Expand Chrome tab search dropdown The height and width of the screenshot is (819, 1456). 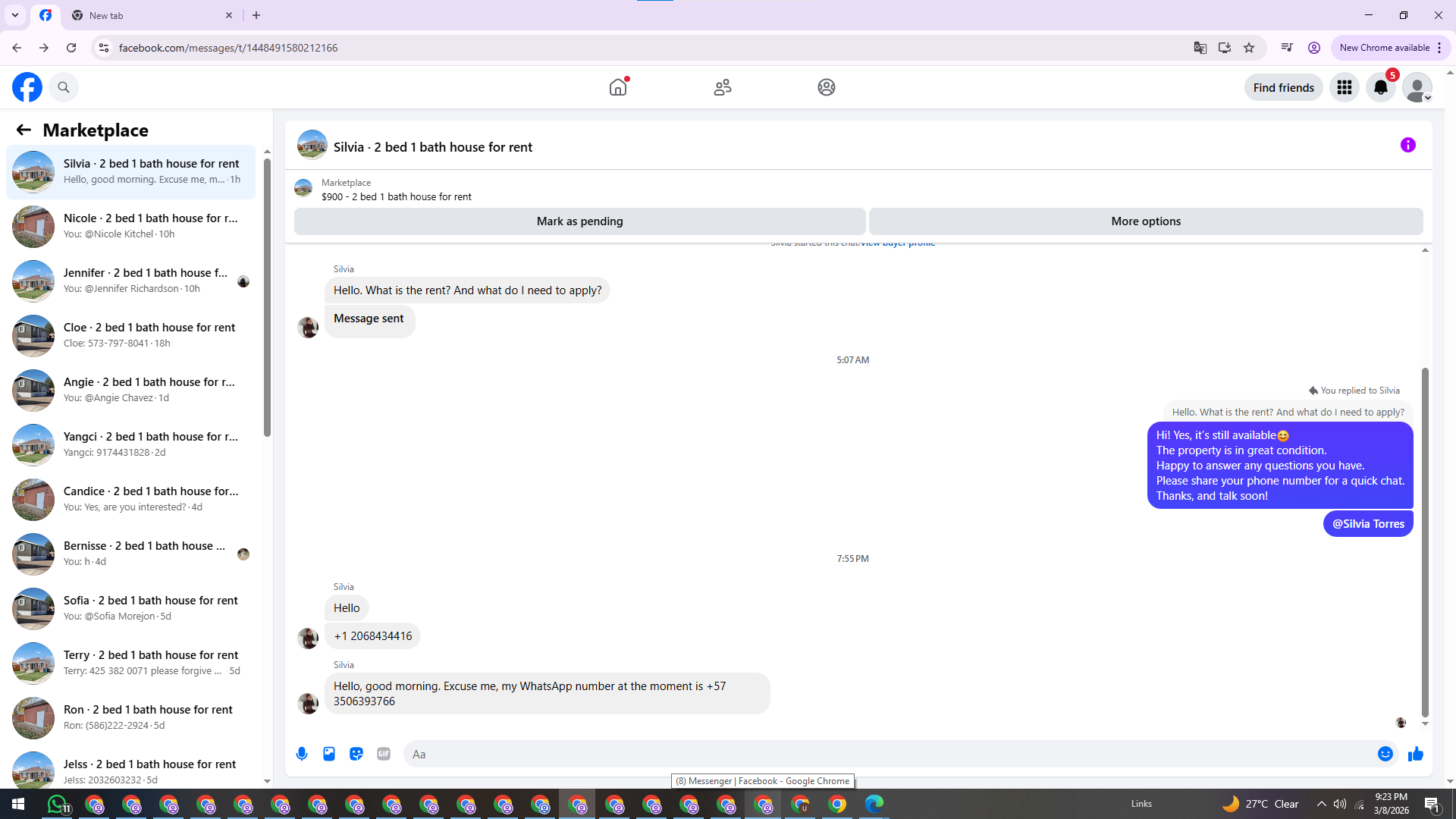click(x=14, y=15)
